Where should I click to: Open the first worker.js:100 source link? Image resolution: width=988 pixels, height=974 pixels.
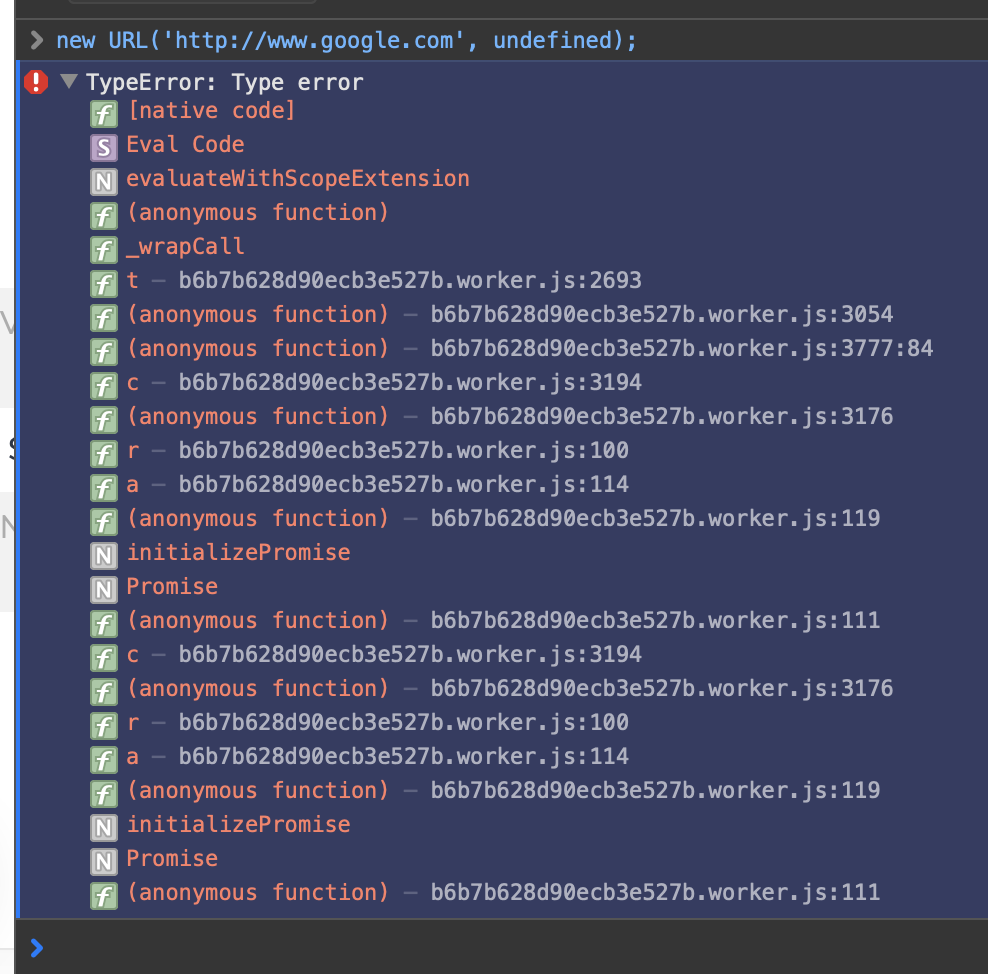(403, 451)
